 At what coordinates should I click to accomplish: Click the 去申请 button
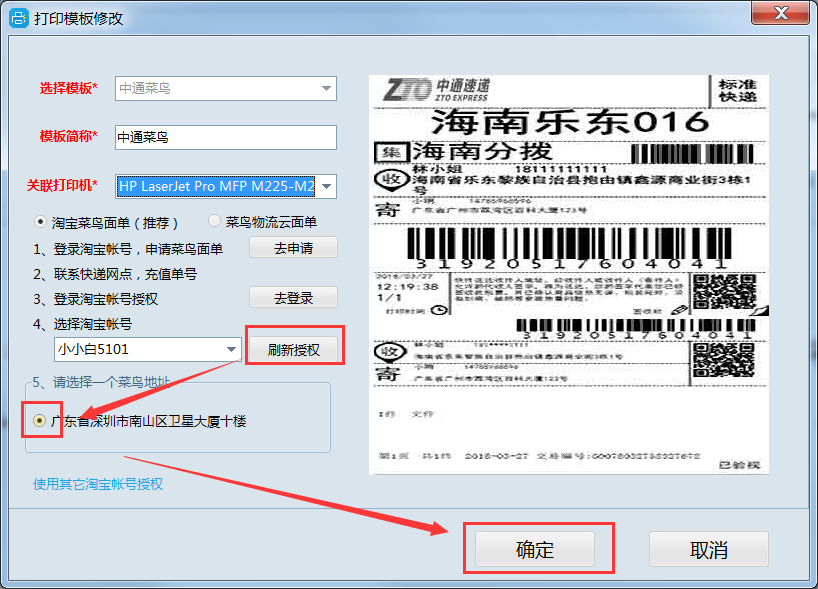pyautogui.click(x=294, y=248)
